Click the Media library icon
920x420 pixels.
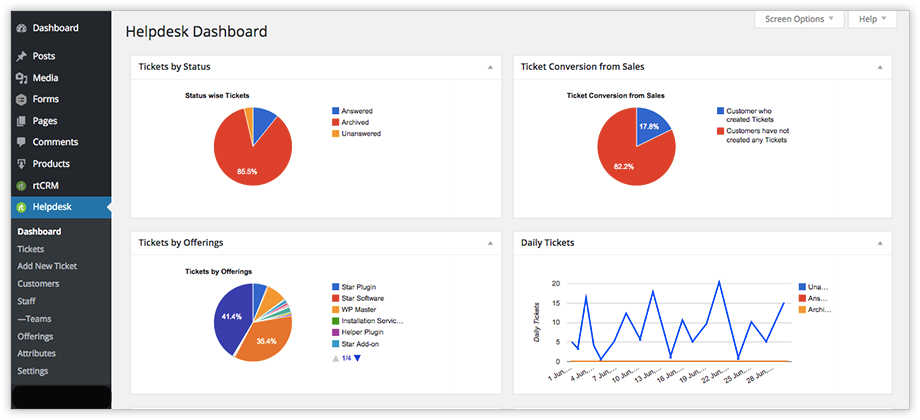[22, 78]
